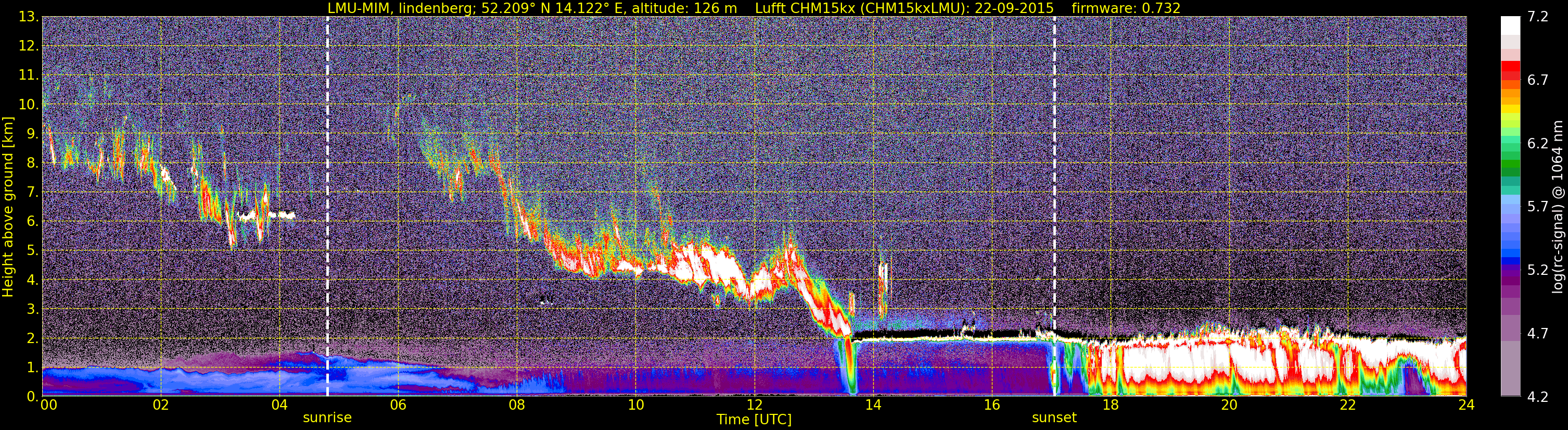Click the y-axis tick label '13.'
The width and height of the screenshot is (1568, 430).
pyautogui.click(x=28, y=17)
